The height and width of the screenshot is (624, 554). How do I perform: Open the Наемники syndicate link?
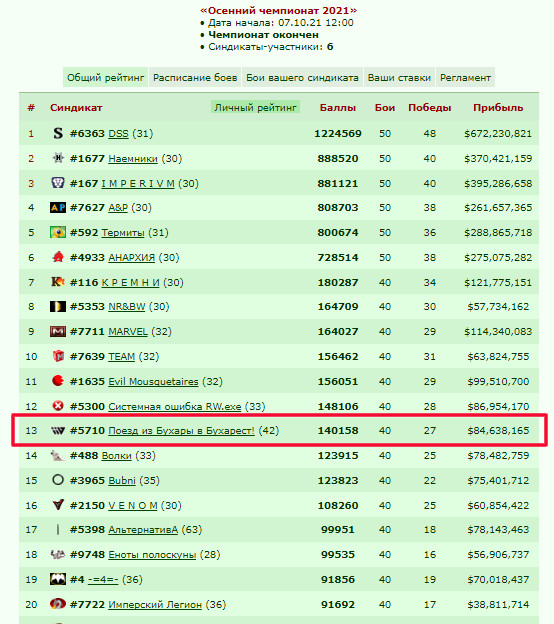coord(133,158)
